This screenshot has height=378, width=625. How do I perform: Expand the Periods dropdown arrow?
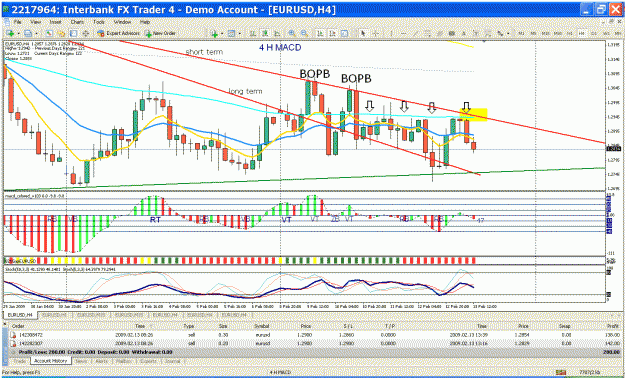240,33
